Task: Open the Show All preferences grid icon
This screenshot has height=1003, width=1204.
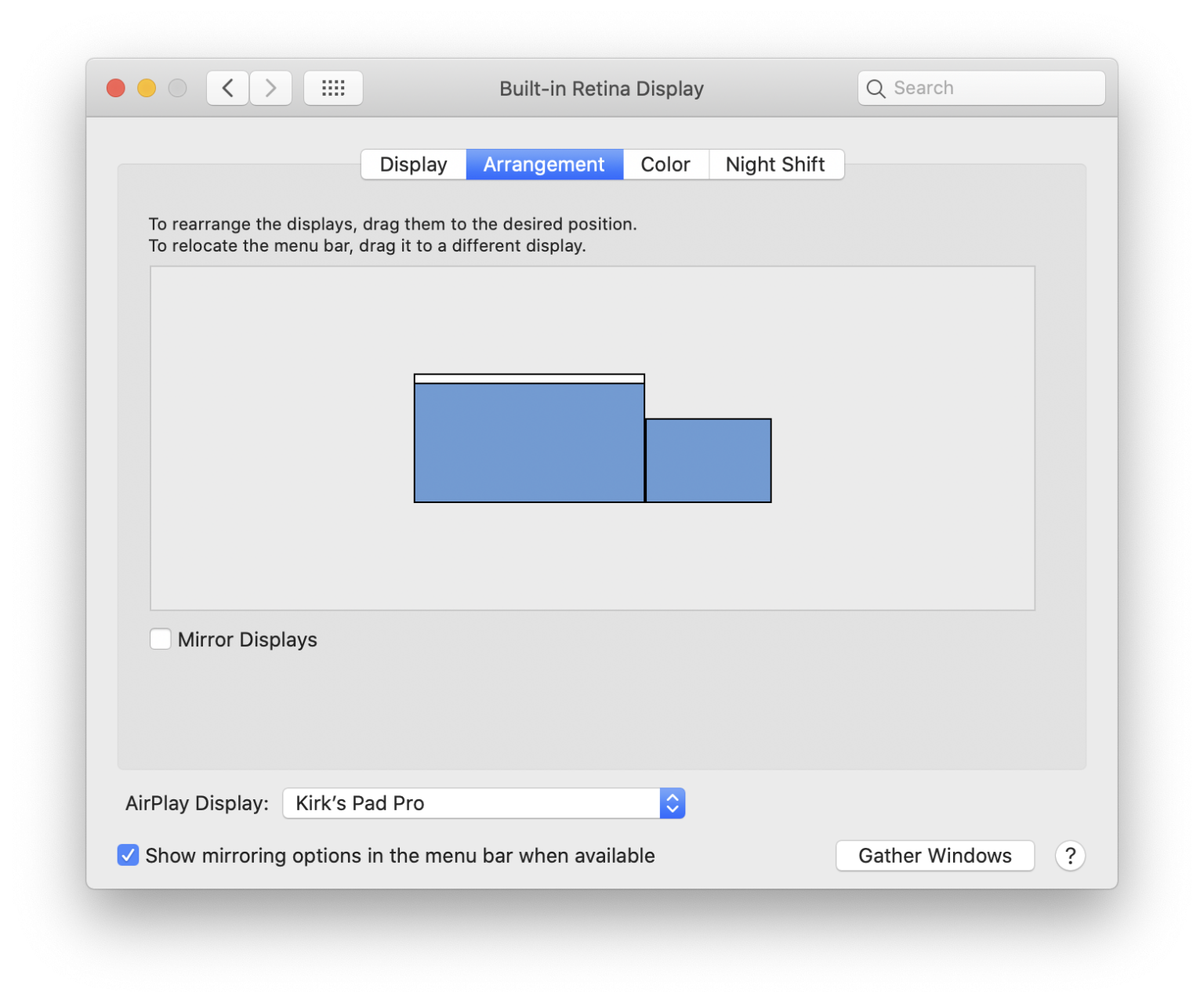Action: pos(333,88)
